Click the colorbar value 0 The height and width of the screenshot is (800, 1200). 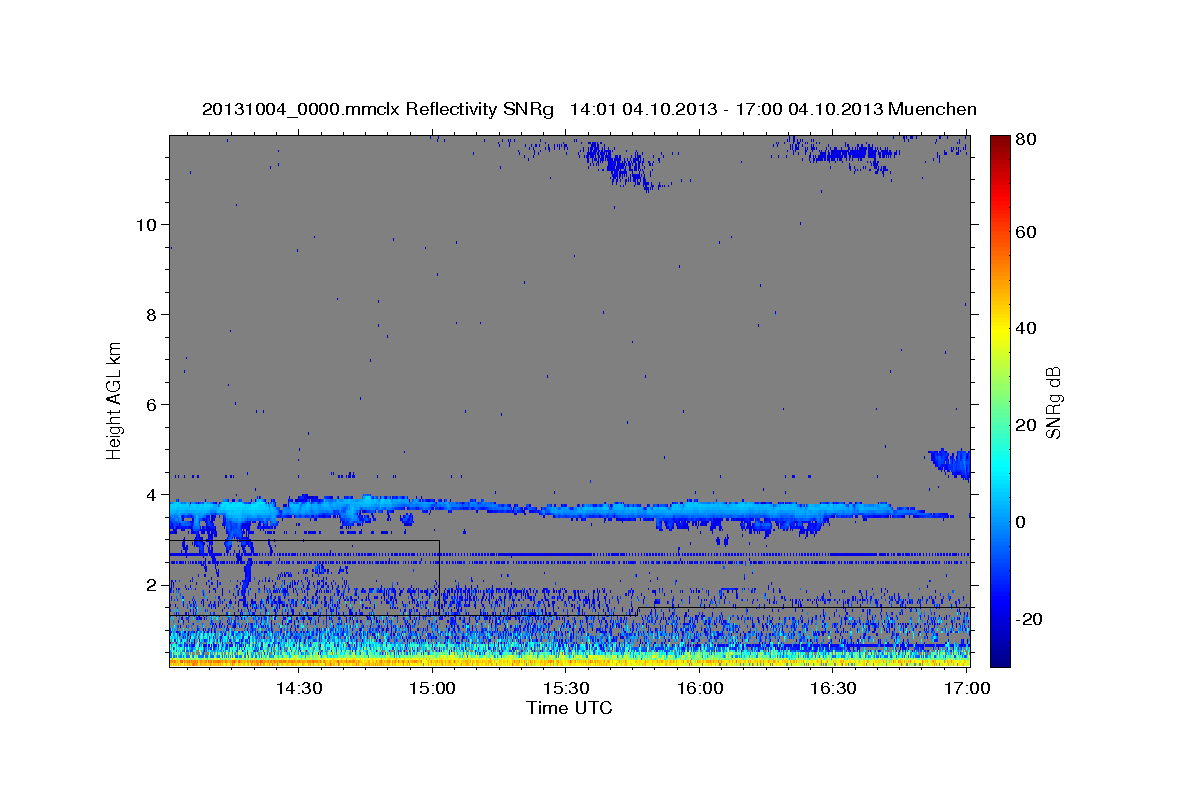1022,522
